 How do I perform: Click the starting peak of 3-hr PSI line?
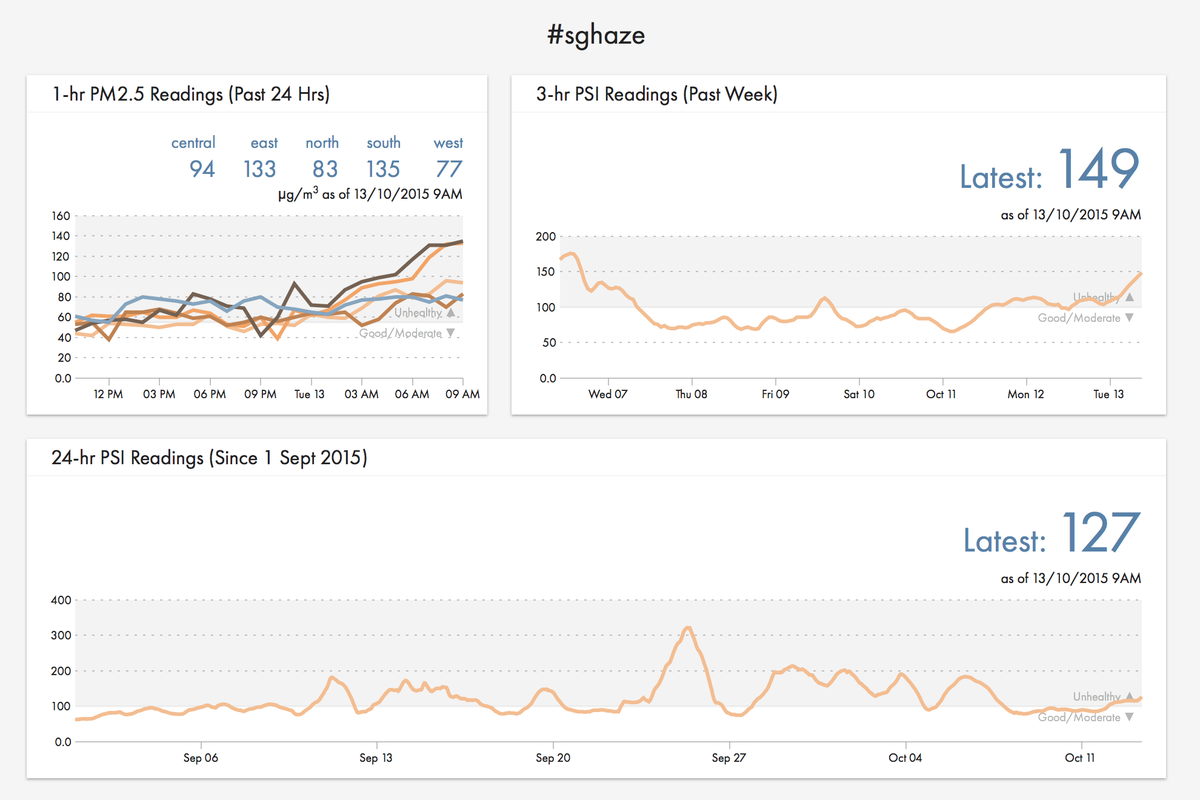pyautogui.click(x=570, y=254)
